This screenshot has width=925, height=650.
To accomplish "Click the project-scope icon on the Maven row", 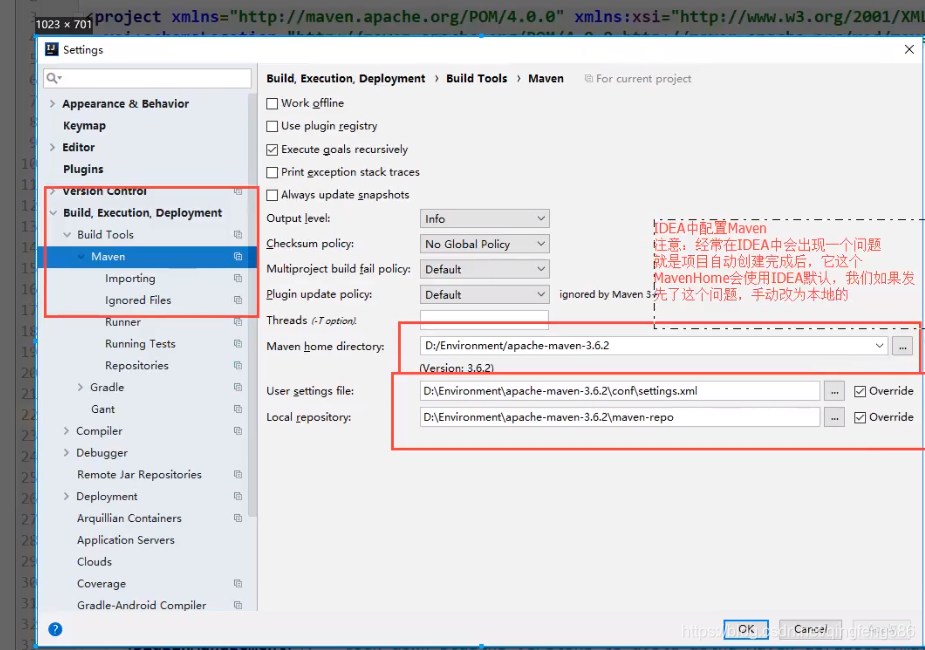I will [238, 257].
